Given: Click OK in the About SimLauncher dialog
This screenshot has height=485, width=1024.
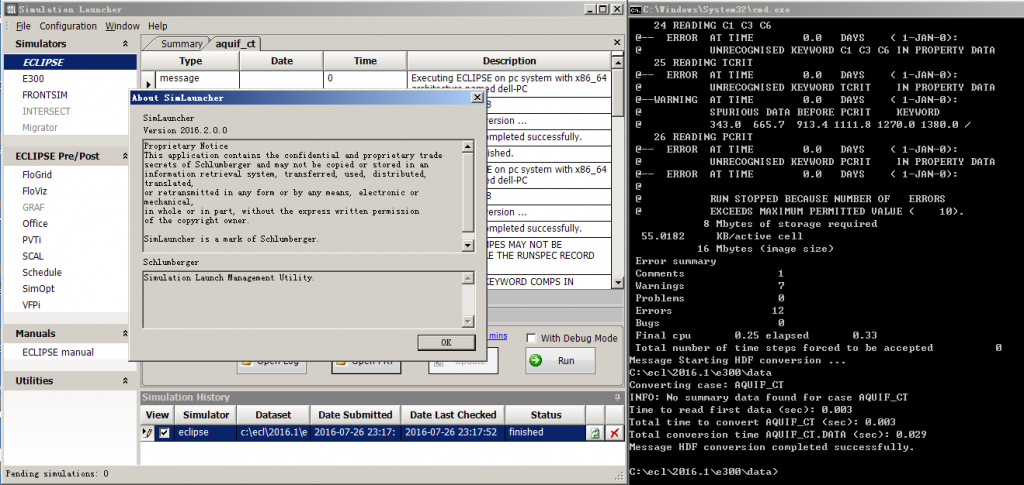Looking at the screenshot, I should click(445, 342).
